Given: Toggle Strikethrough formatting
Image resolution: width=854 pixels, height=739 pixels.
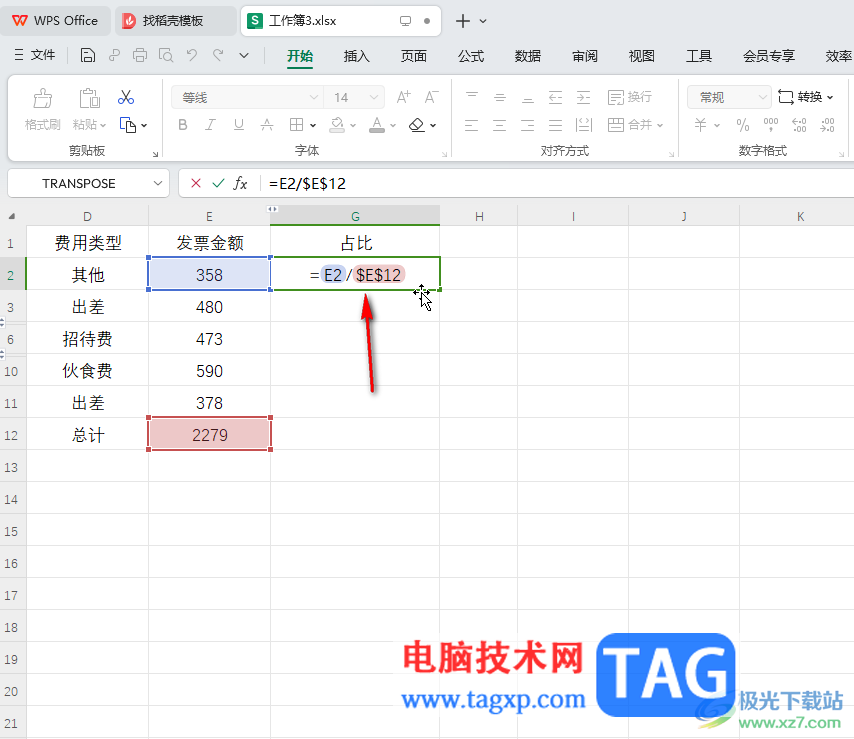Looking at the screenshot, I should pos(267,125).
